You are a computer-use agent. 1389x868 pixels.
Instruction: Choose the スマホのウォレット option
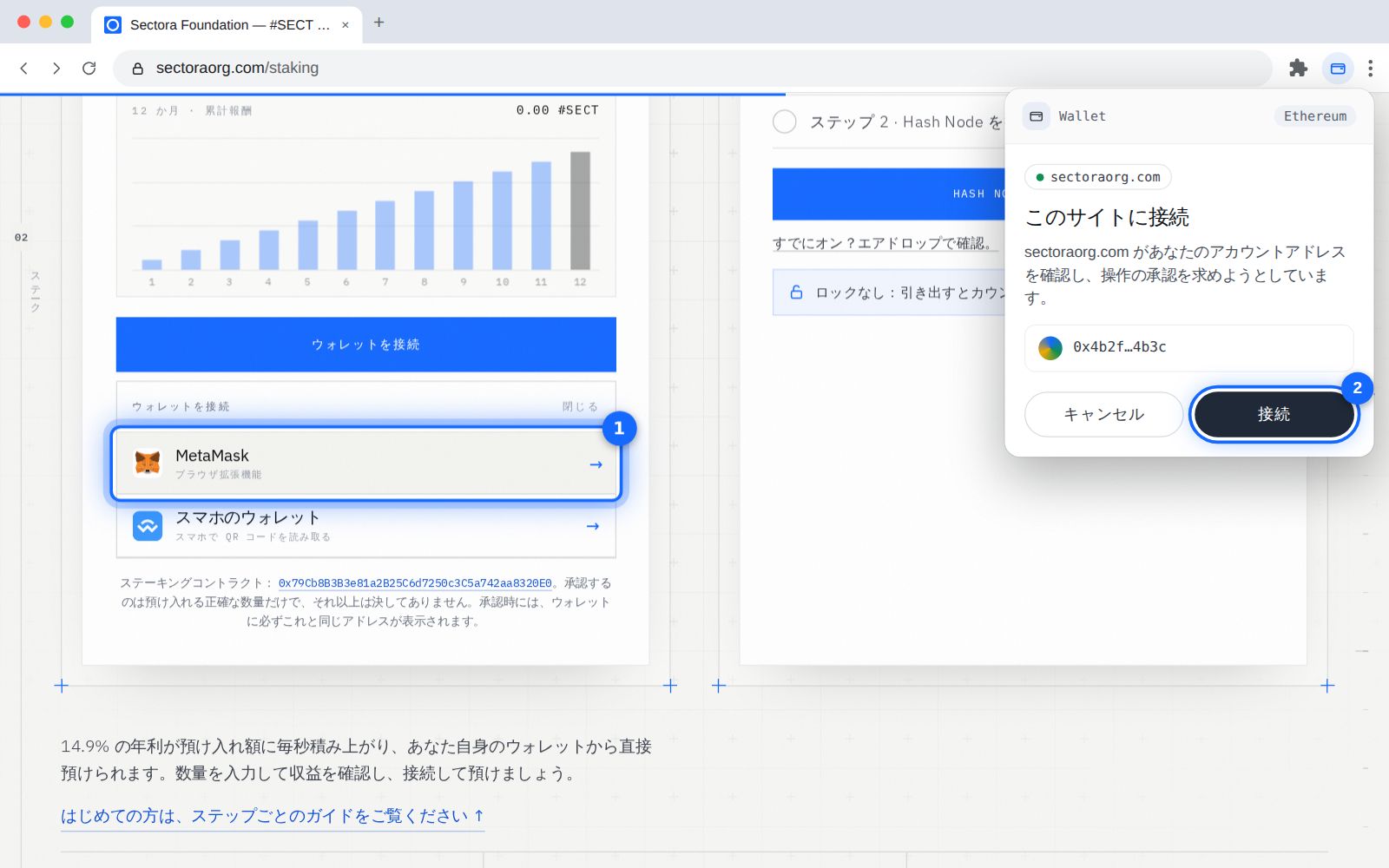(365, 526)
